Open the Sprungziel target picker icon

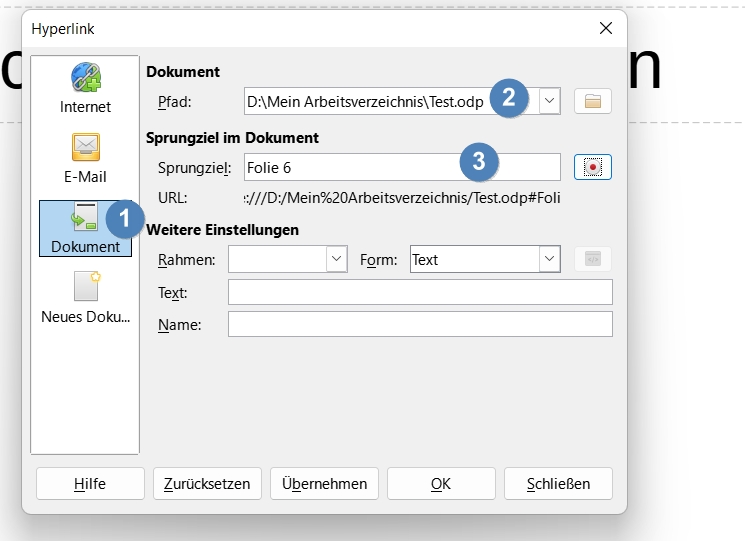(x=593, y=167)
